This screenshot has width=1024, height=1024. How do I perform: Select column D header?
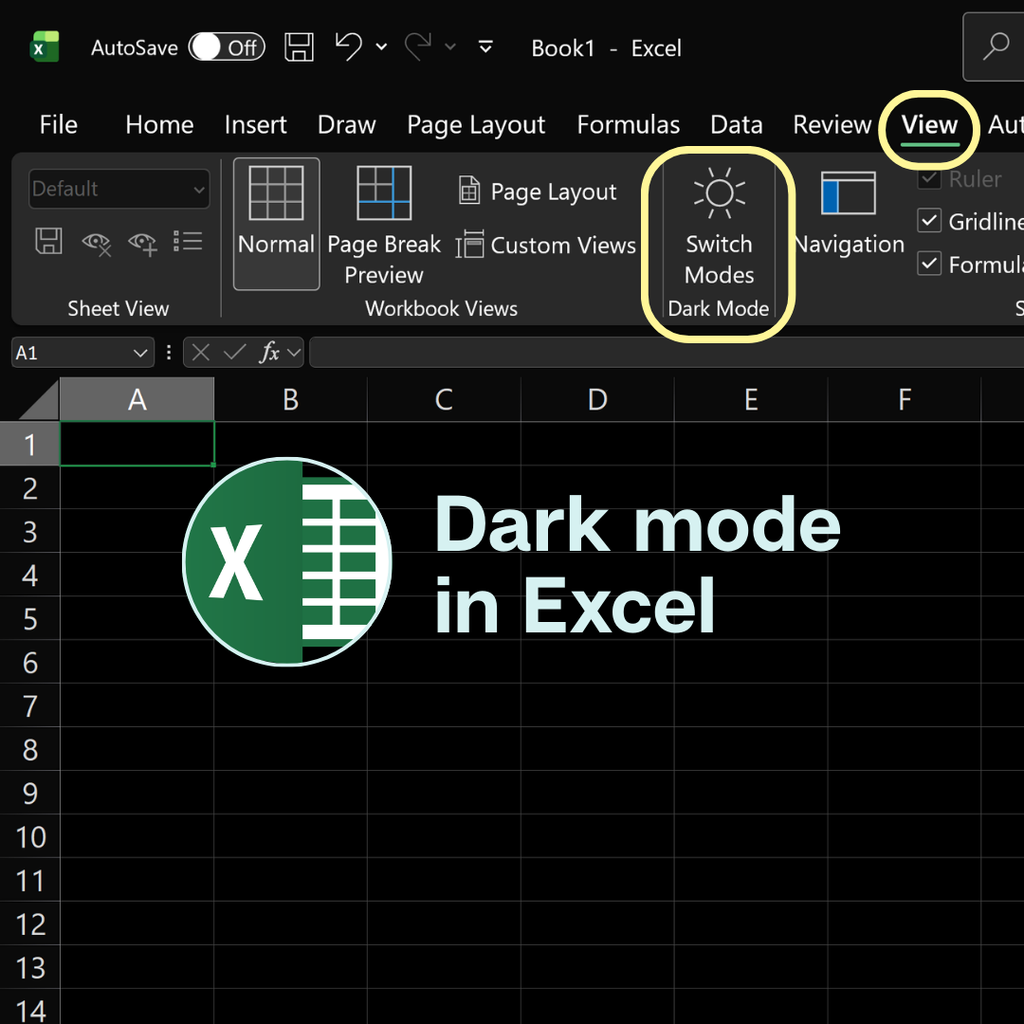coord(598,400)
